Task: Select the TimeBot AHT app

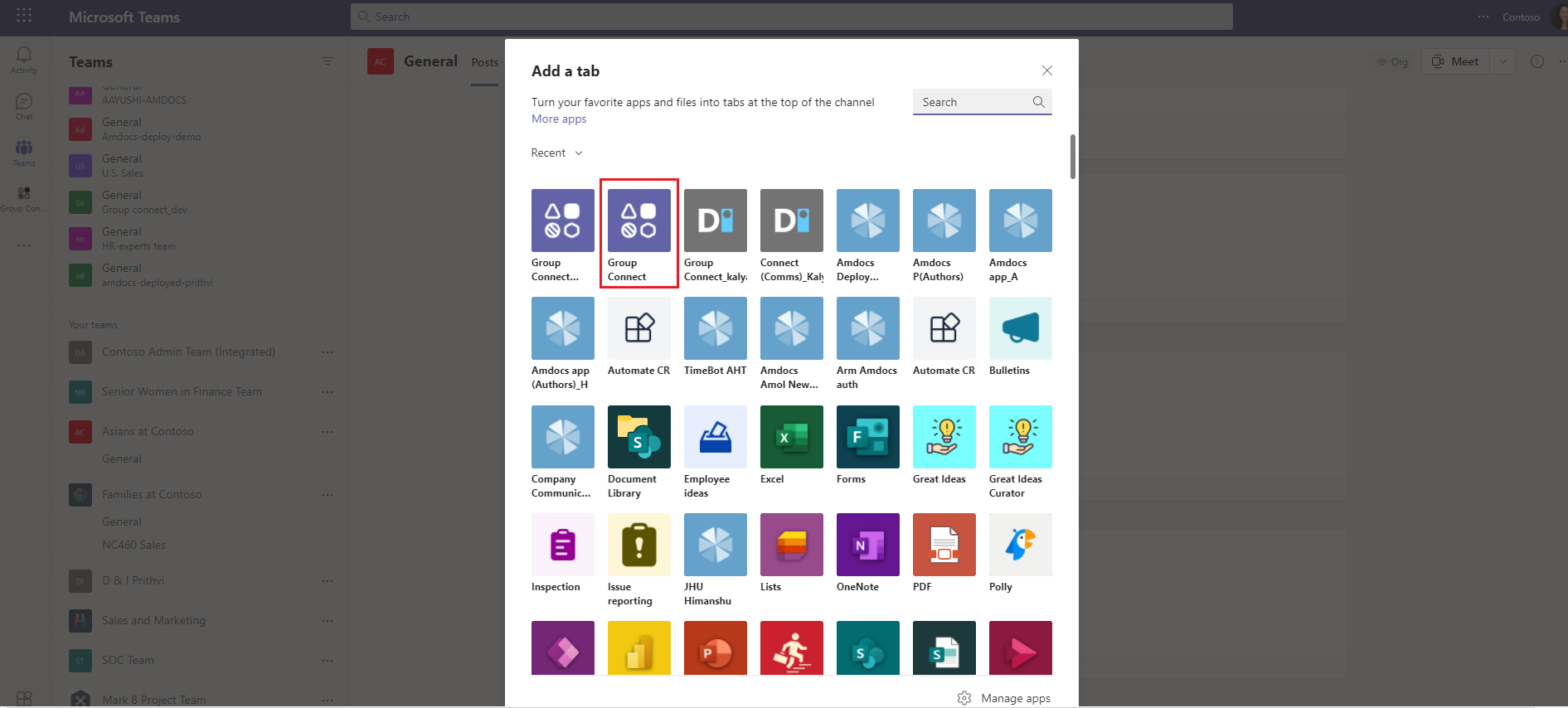Action: tap(716, 337)
